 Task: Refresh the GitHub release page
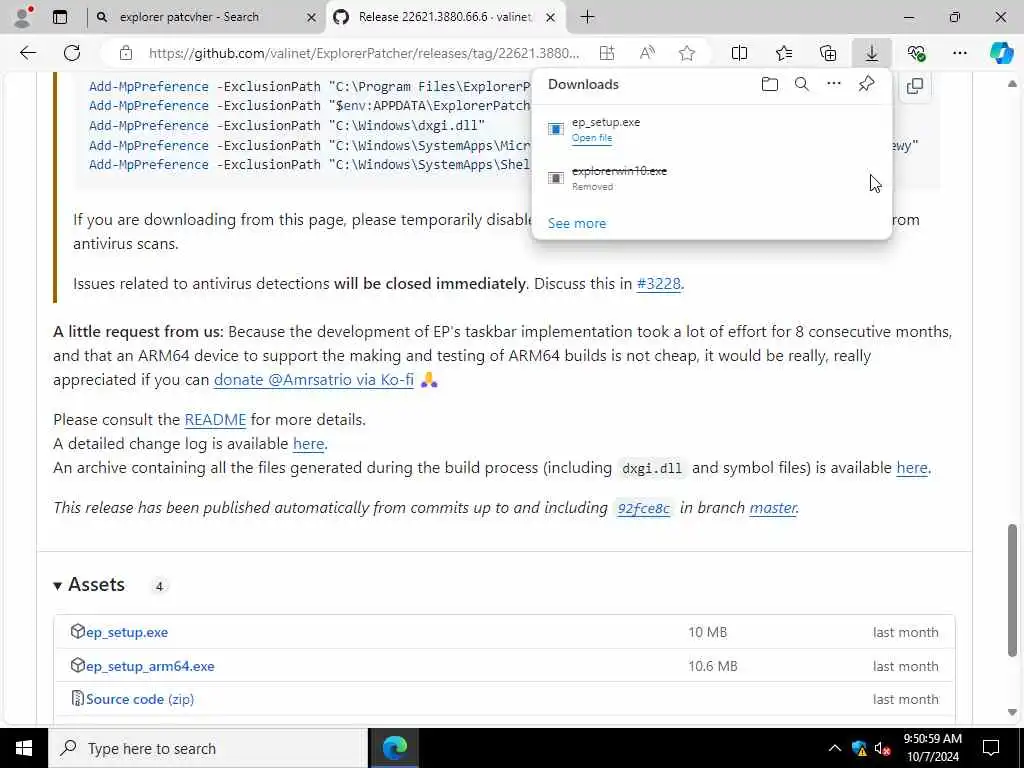pyautogui.click(x=72, y=53)
